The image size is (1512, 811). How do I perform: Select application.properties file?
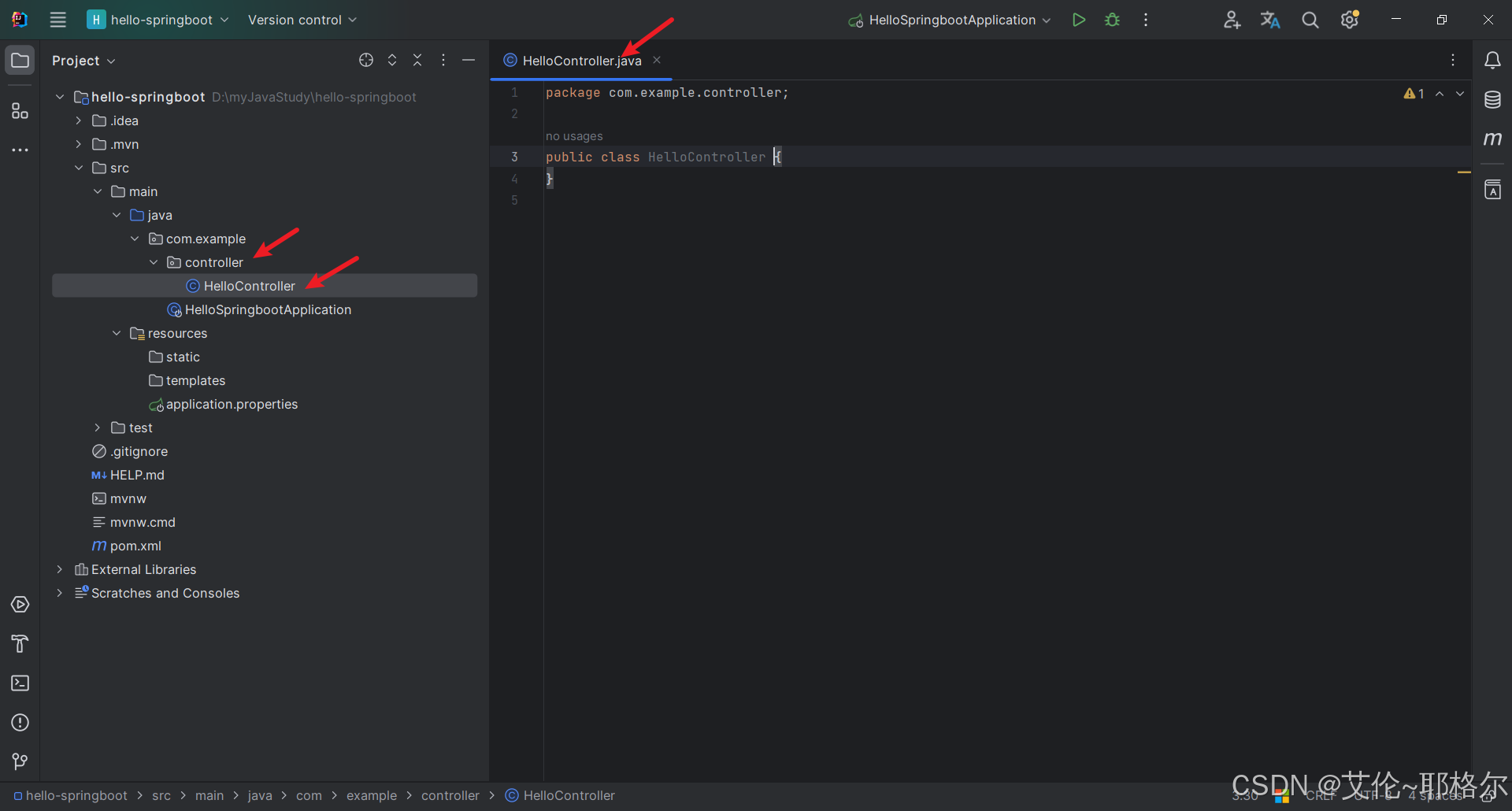coord(265,404)
